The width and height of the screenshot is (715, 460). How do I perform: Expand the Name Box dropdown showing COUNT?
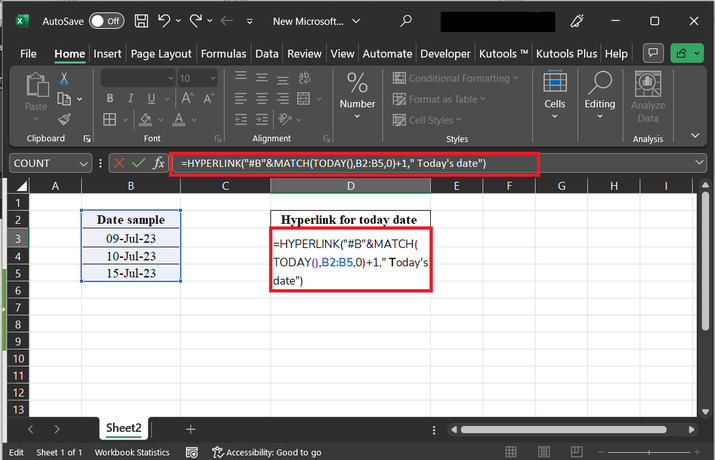click(84, 163)
